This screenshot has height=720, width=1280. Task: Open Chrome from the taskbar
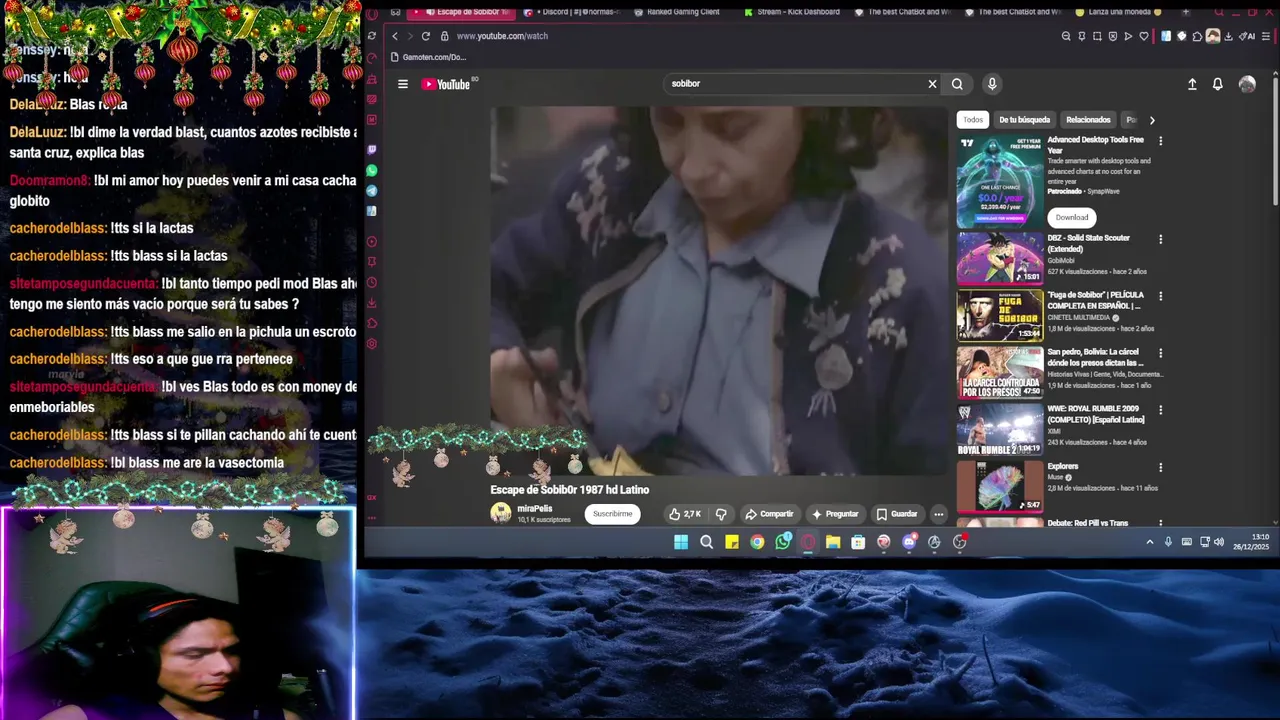click(757, 542)
